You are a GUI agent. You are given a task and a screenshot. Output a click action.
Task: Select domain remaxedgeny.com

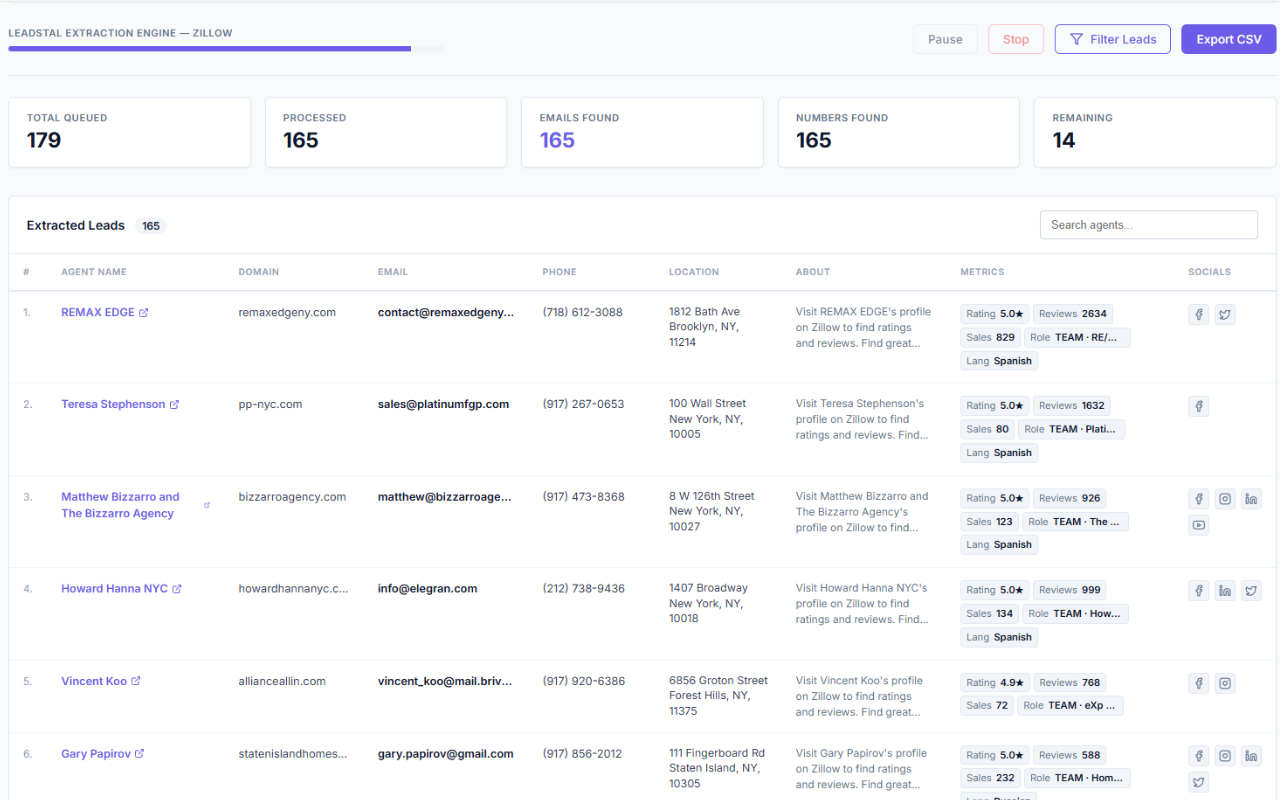[287, 313]
